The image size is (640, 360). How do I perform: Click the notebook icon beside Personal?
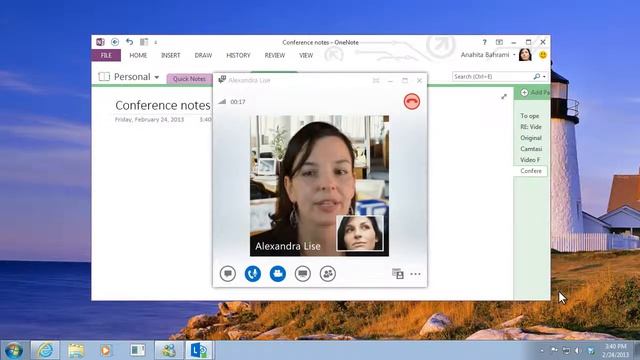pyautogui.click(x=104, y=77)
